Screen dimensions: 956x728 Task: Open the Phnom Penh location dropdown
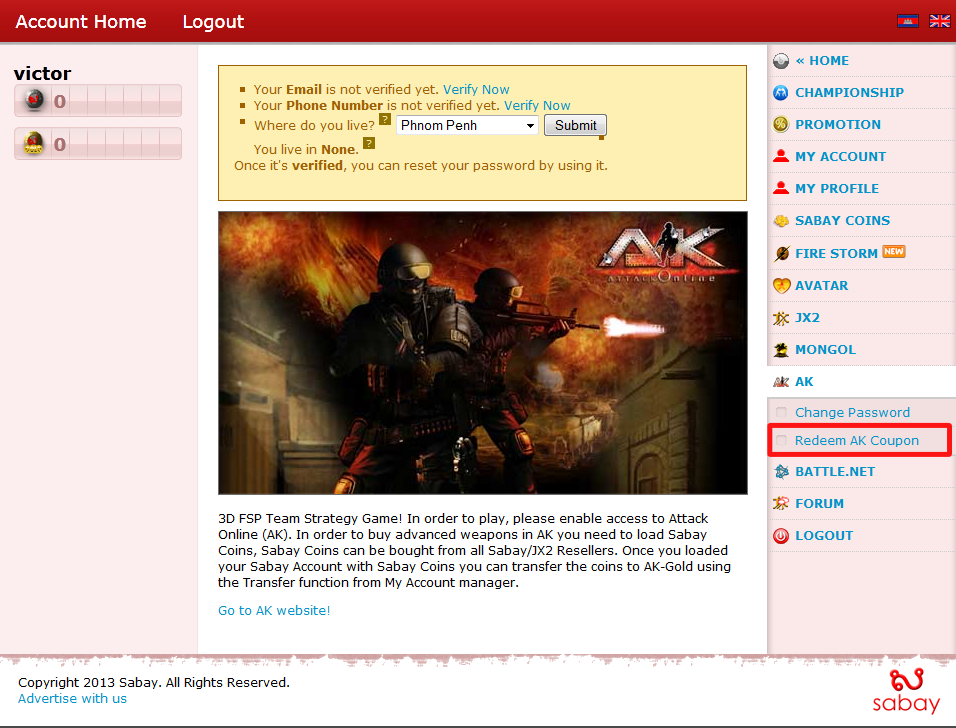467,126
